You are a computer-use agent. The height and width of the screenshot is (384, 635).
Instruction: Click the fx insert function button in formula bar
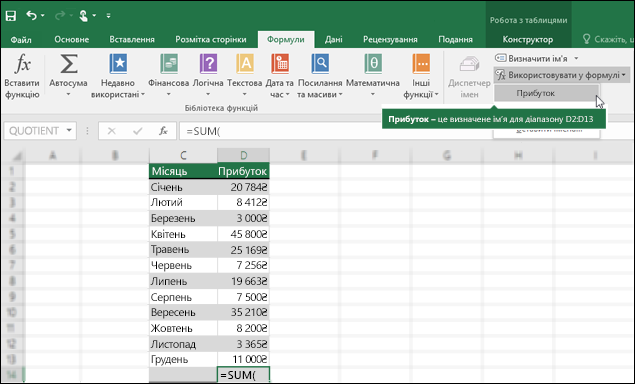click(163, 131)
